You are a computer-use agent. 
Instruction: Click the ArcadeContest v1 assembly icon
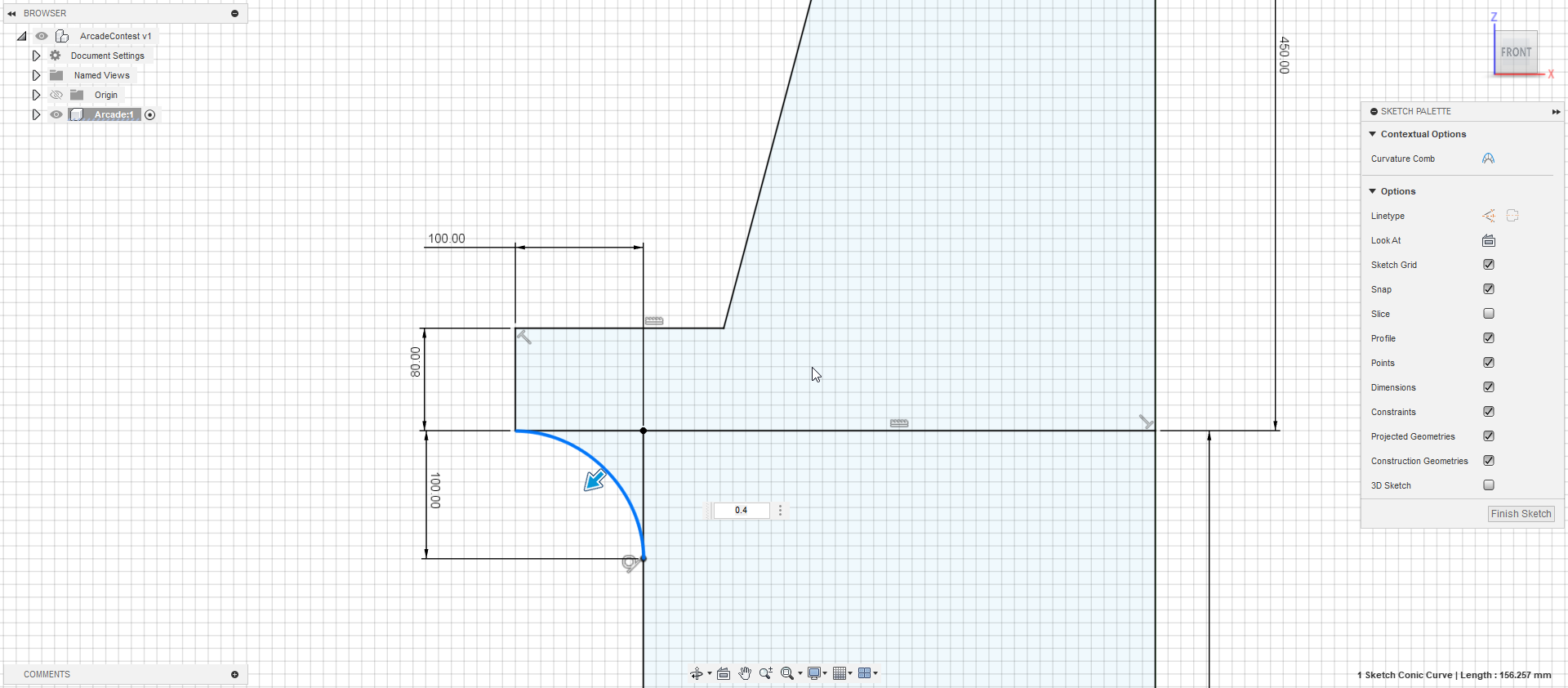click(62, 36)
